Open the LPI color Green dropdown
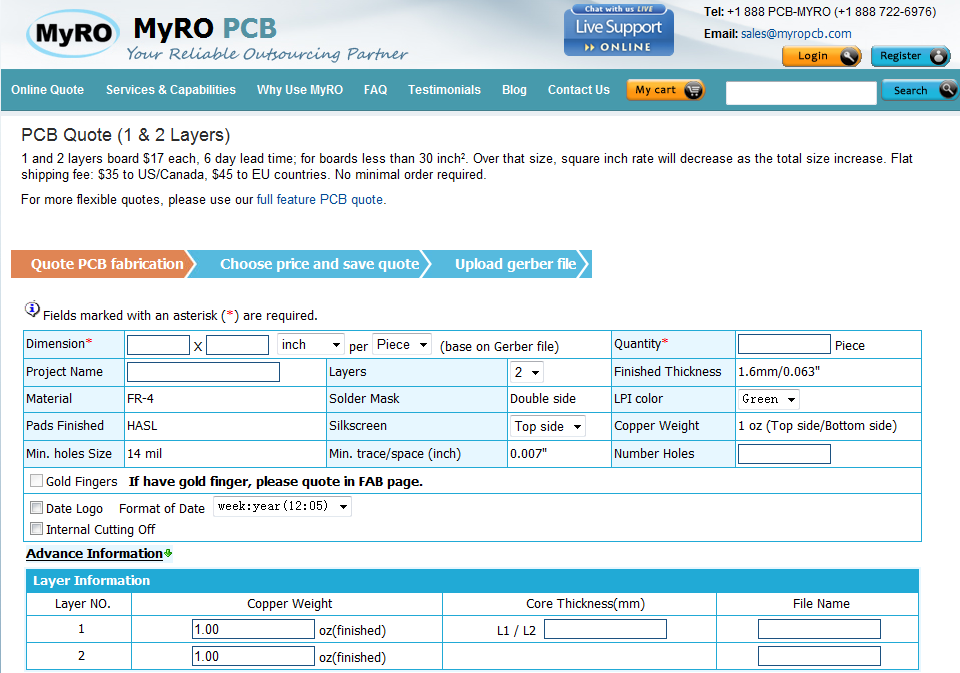This screenshot has width=960, height=673. pos(768,399)
